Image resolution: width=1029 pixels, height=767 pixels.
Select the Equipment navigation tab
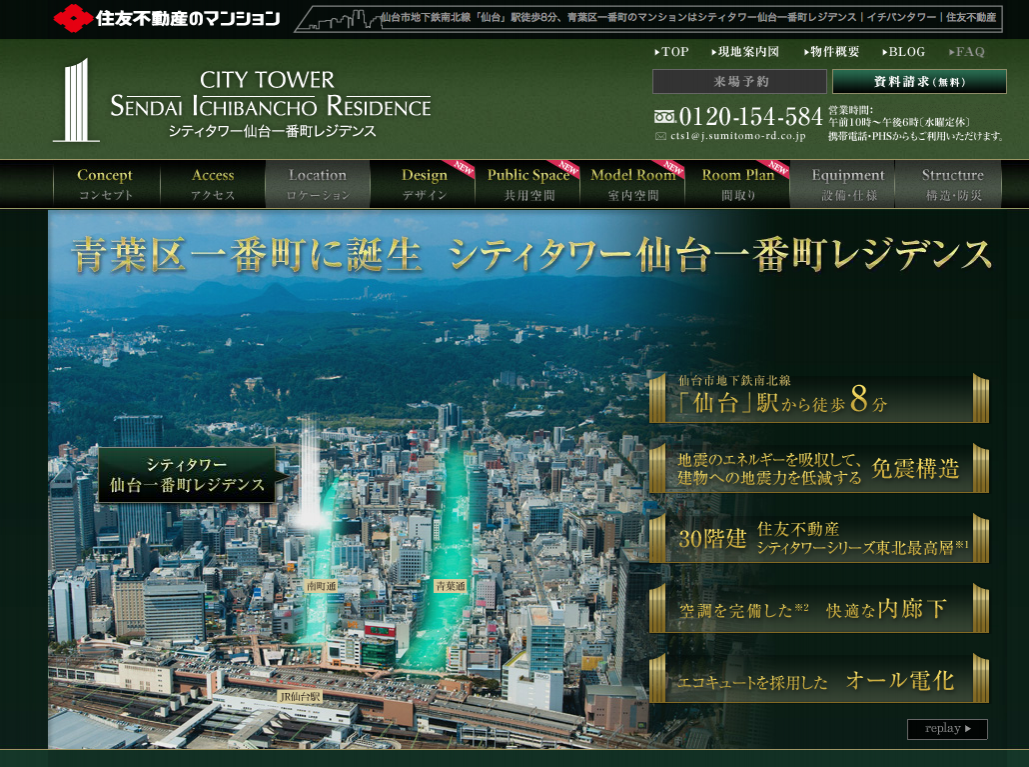point(848,184)
